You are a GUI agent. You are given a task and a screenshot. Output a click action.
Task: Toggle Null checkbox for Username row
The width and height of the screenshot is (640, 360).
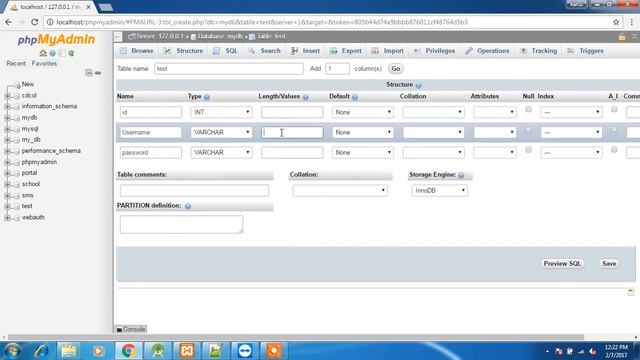click(x=528, y=129)
